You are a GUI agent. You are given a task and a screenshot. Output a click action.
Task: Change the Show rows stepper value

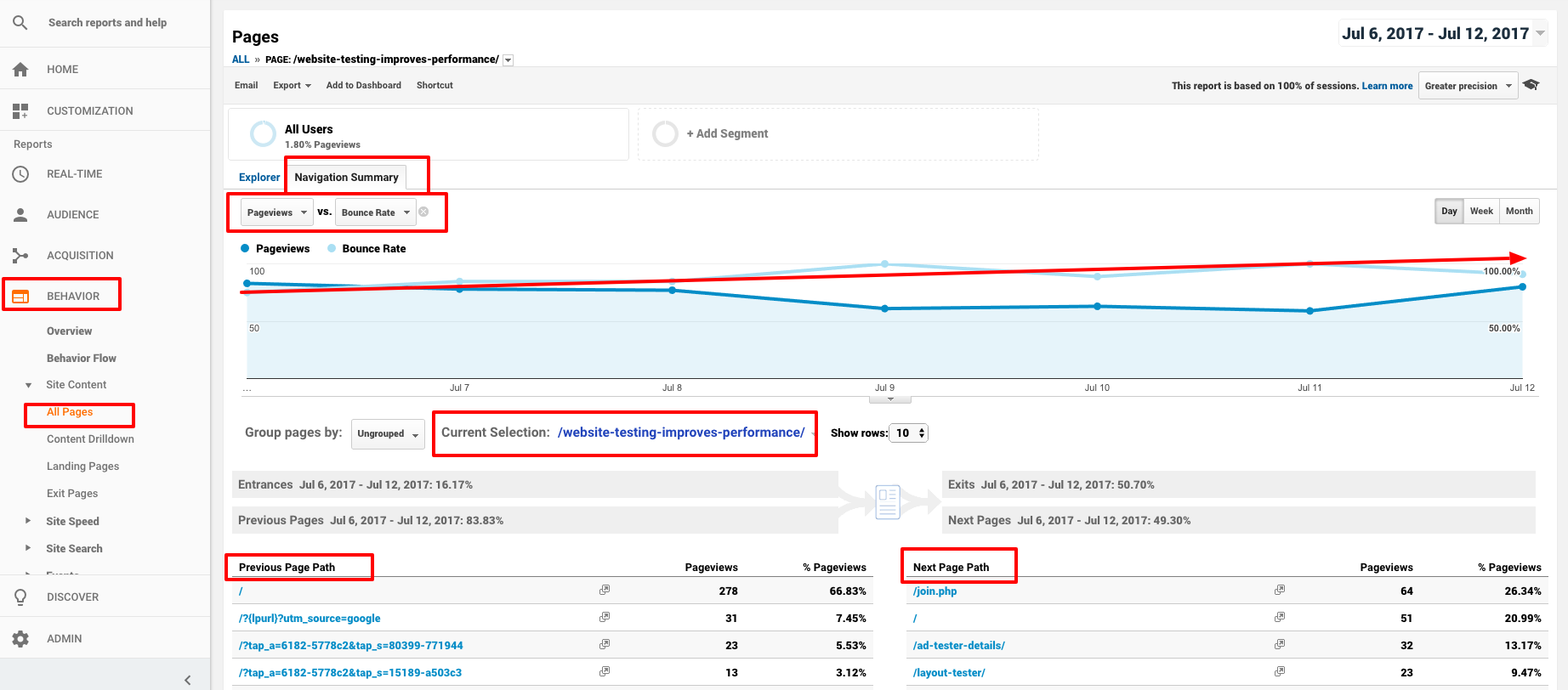click(909, 433)
